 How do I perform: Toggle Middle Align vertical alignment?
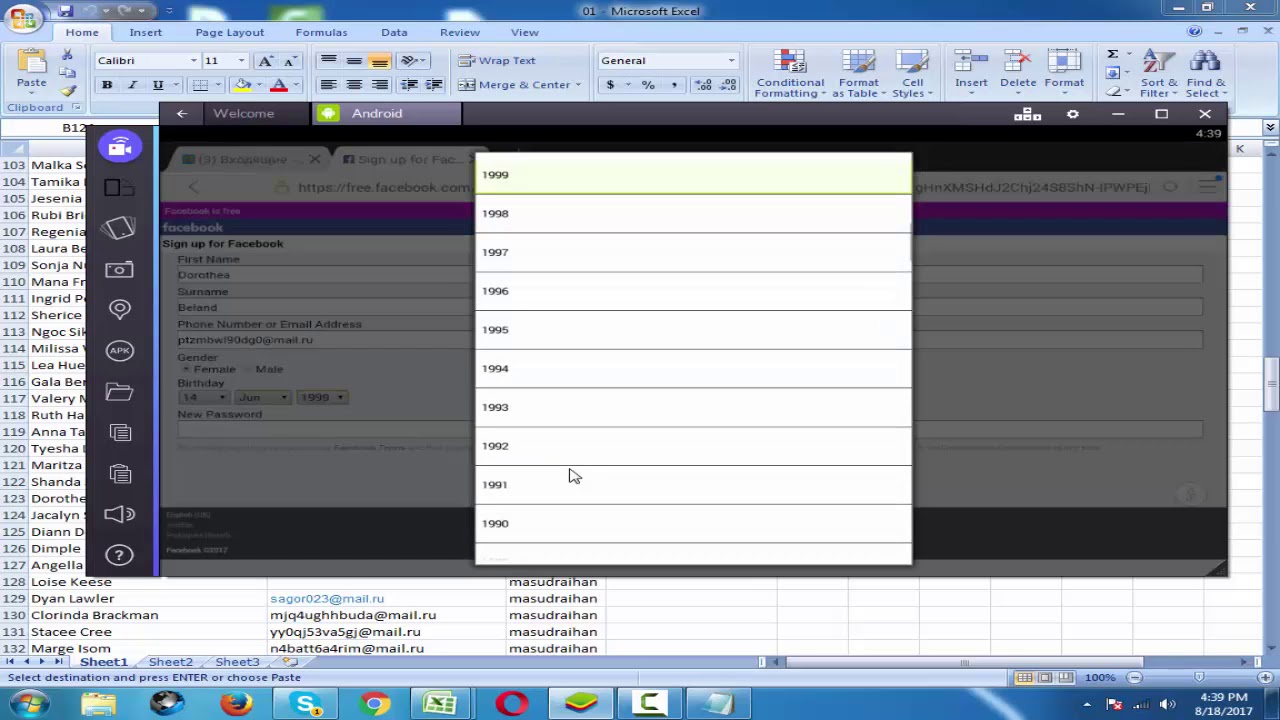pos(354,60)
